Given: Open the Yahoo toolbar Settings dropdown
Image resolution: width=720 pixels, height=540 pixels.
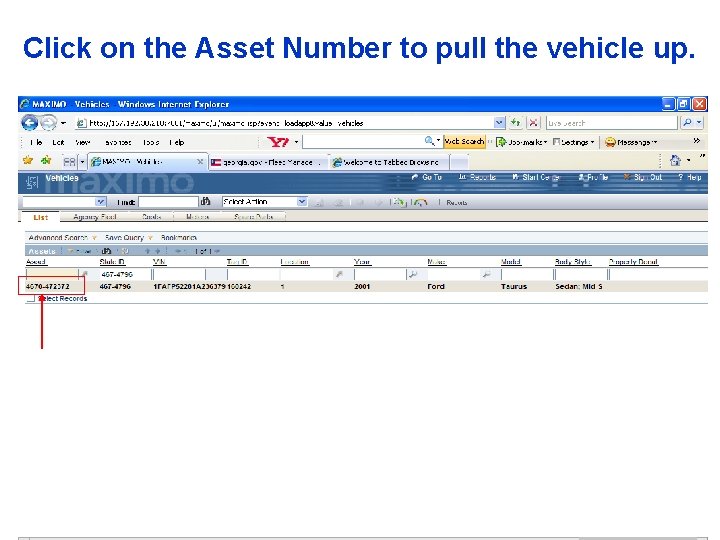Looking at the screenshot, I should click(574, 142).
